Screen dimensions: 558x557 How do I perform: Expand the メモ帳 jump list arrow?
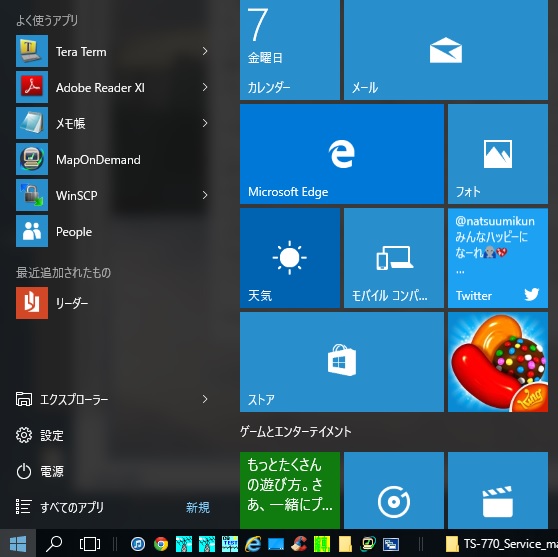pos(205,123)
